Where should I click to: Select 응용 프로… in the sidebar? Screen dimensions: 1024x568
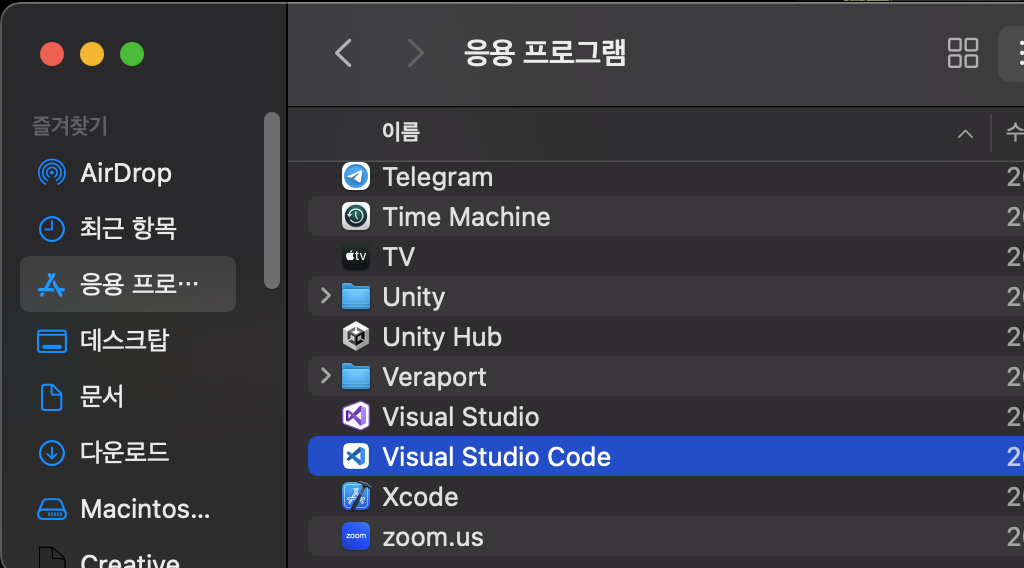click(x=128, y=284)
